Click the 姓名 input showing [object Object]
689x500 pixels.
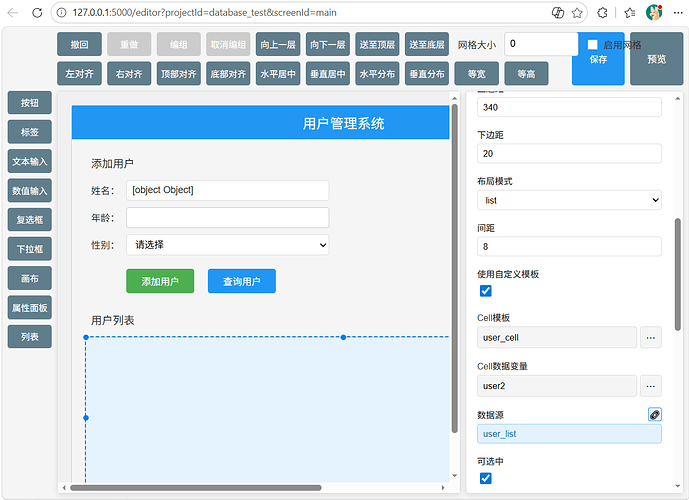click(228, 190)
